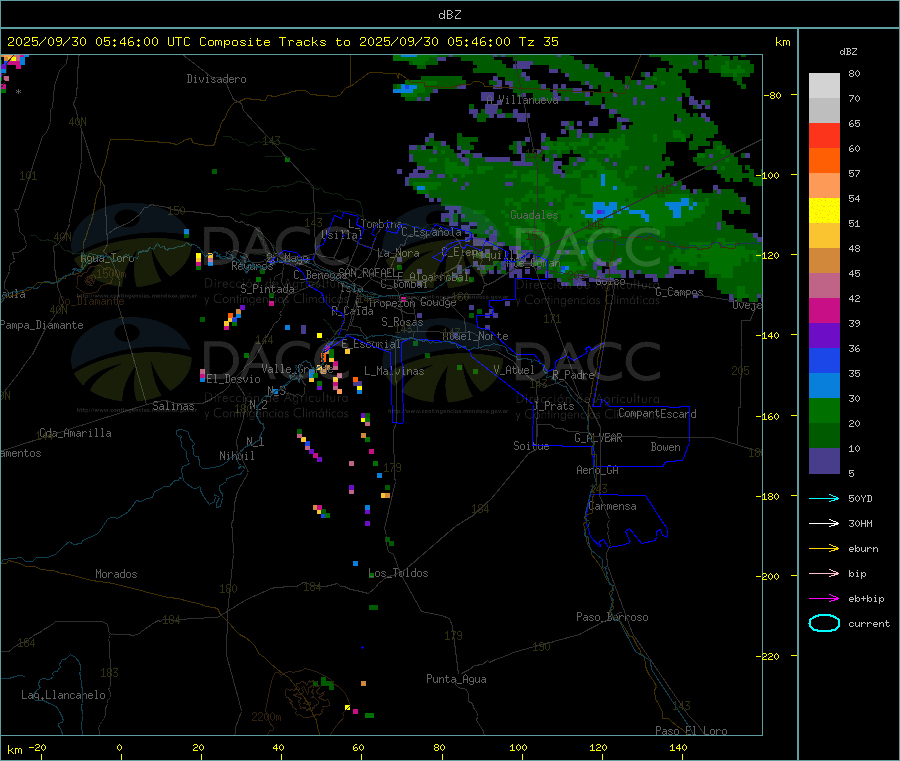The image size is (900, 761).
Task: Pick the slate swatch between 10 and 5
Action: [824, 461]
